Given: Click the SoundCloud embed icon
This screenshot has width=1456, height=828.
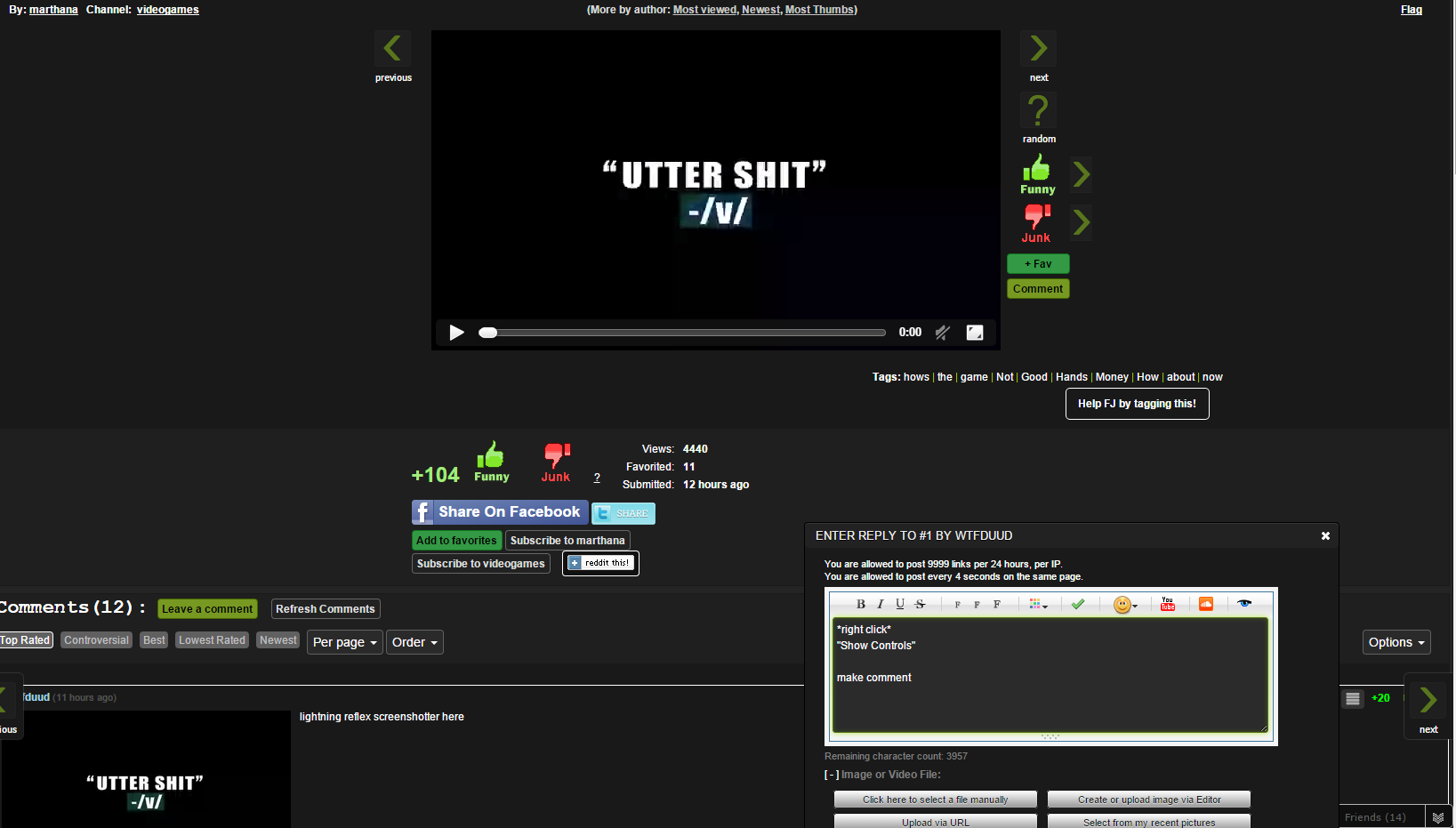Looking at the screenshot, I should [1206, 604].
